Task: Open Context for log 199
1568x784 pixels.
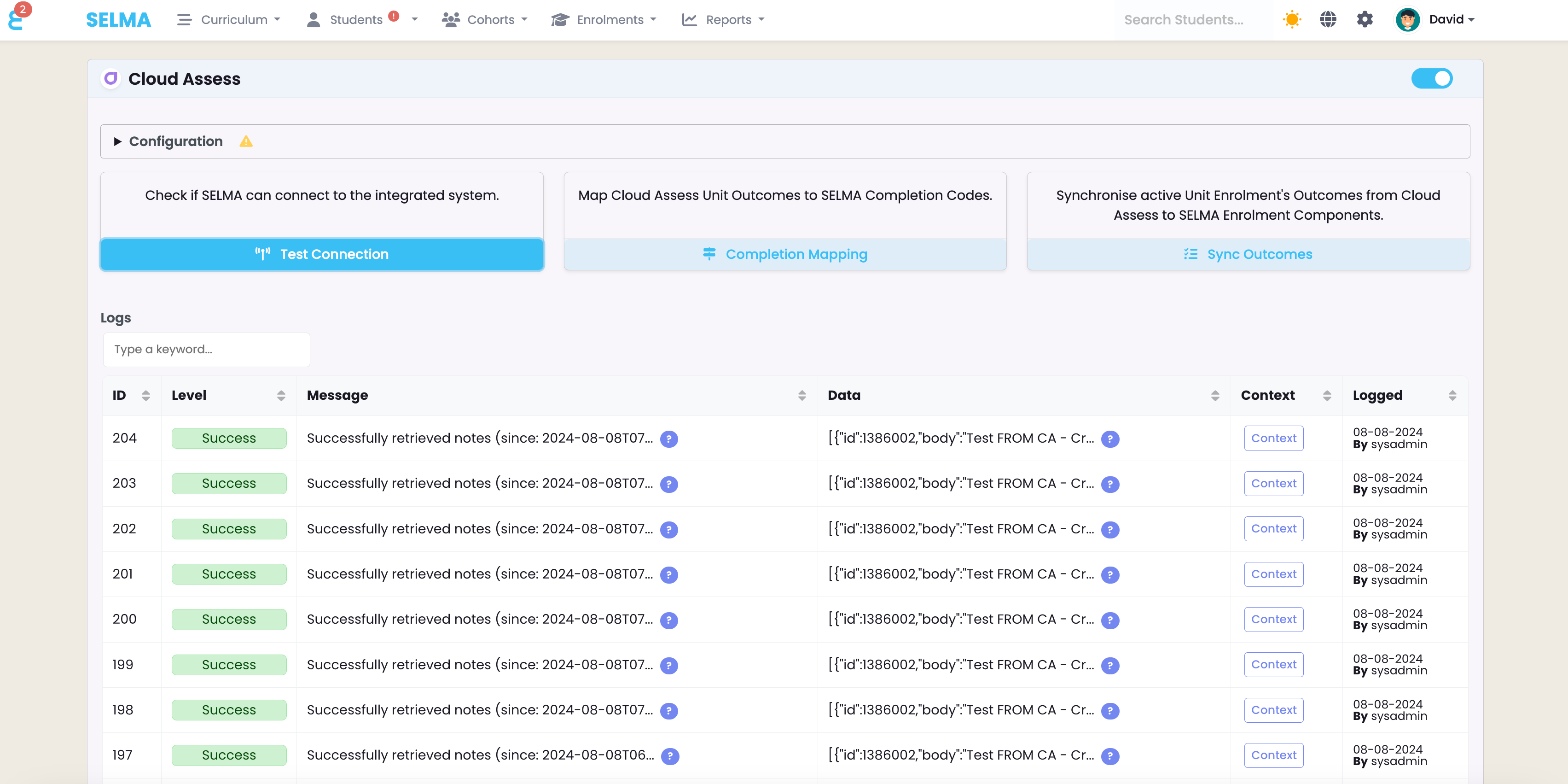Action: [1273, 665]
